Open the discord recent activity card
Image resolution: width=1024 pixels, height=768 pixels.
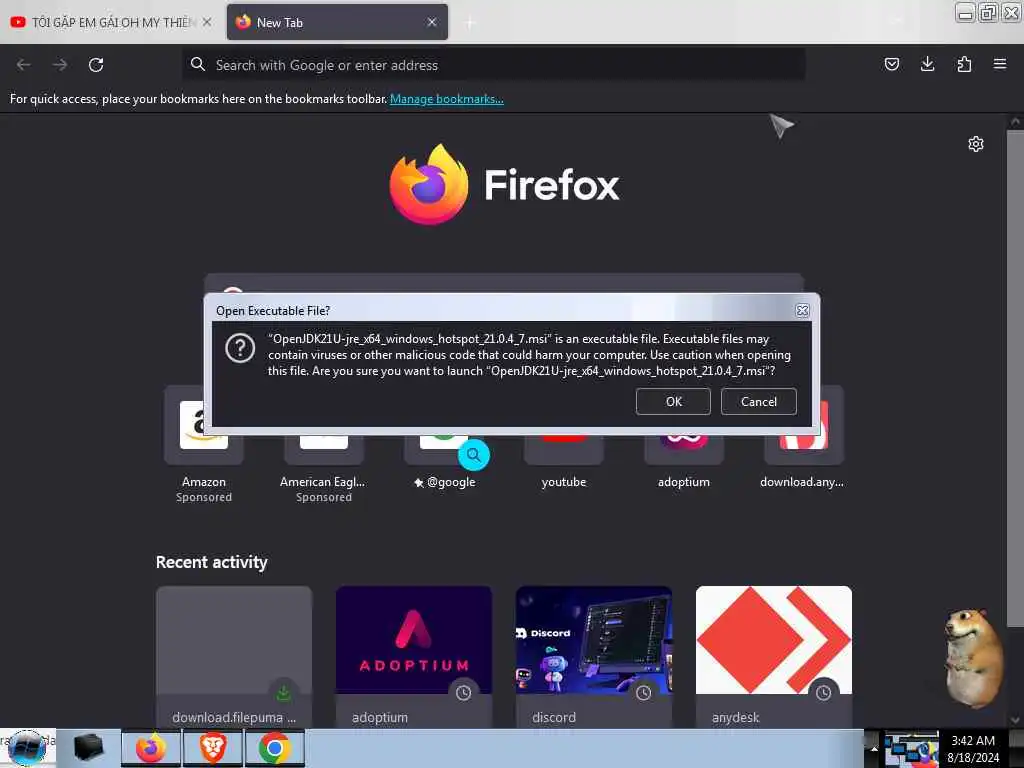(594, 657)
